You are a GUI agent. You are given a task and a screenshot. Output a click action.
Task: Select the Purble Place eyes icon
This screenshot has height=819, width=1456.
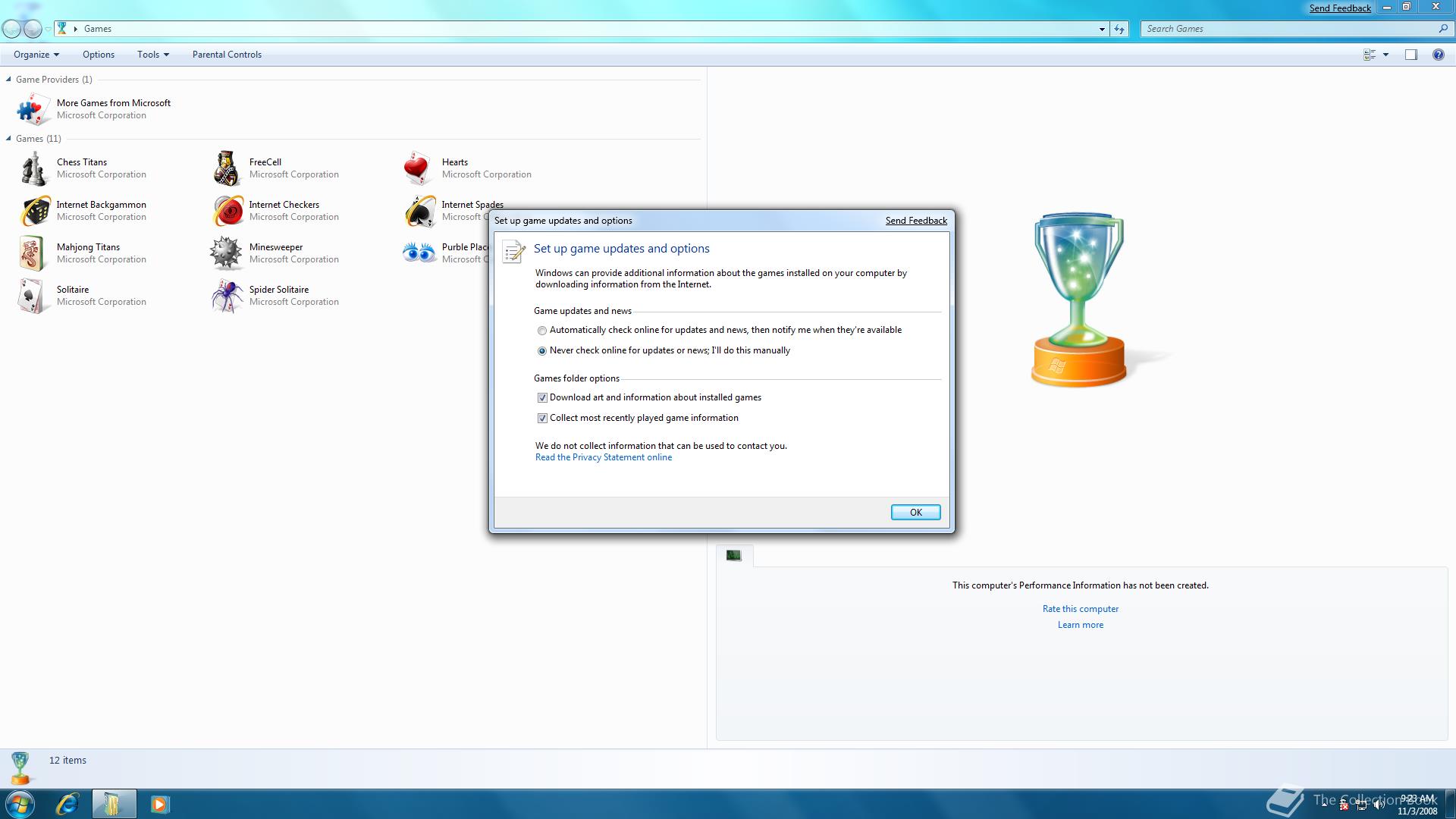[x=419, y=253]
